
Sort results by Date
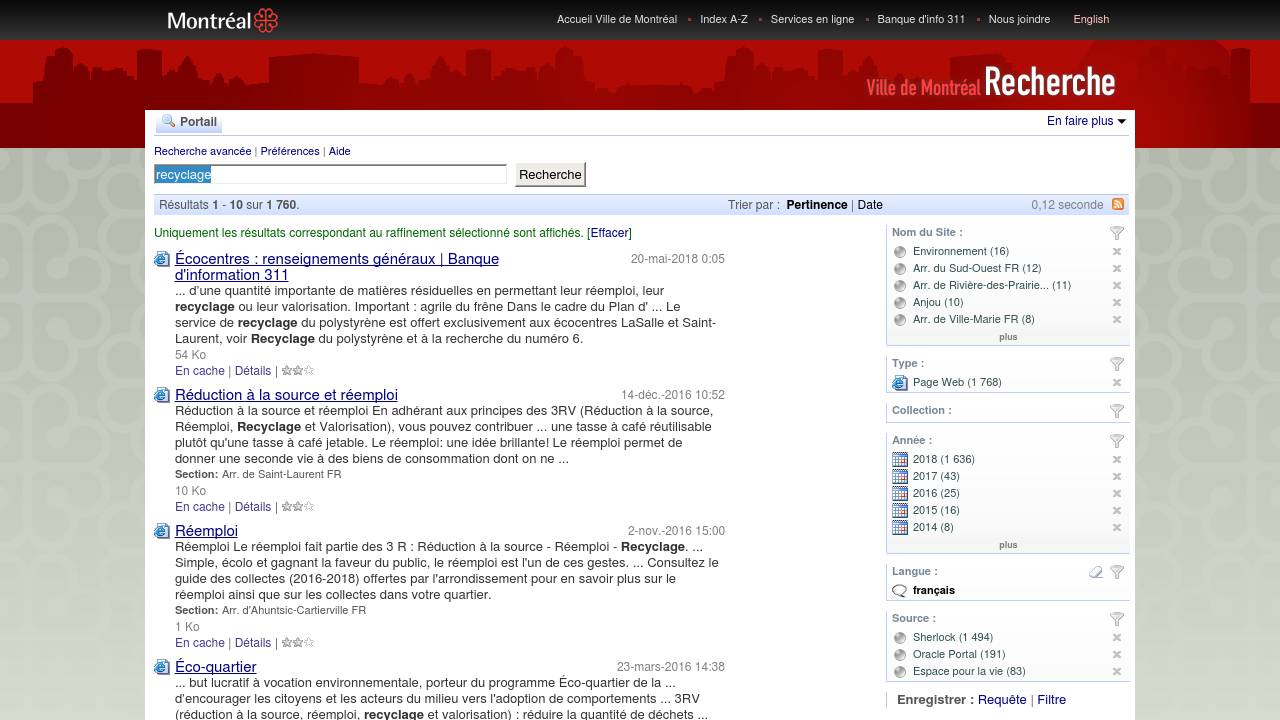pyautogui.click(x=870, y=205)
